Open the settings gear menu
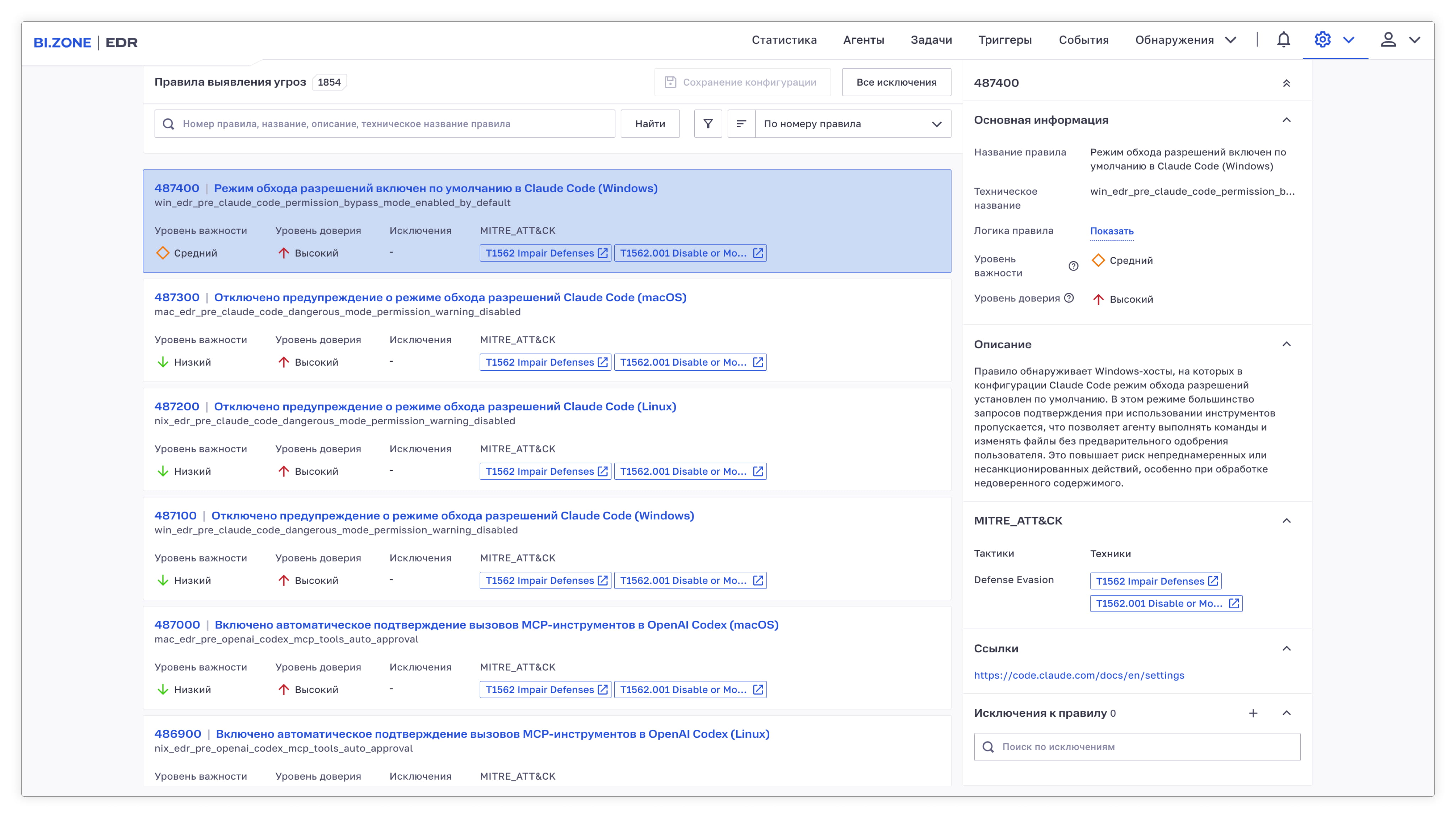The width and height of the screenshot is (1456, 818). 1323,40
